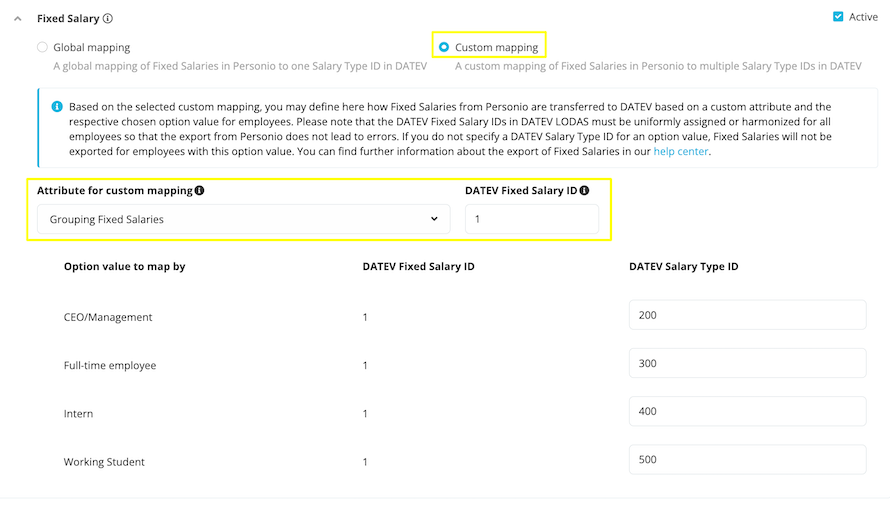Select the Global mapping radio button
The height and width of the screenshot is (509, 890).
pos(42,47)
